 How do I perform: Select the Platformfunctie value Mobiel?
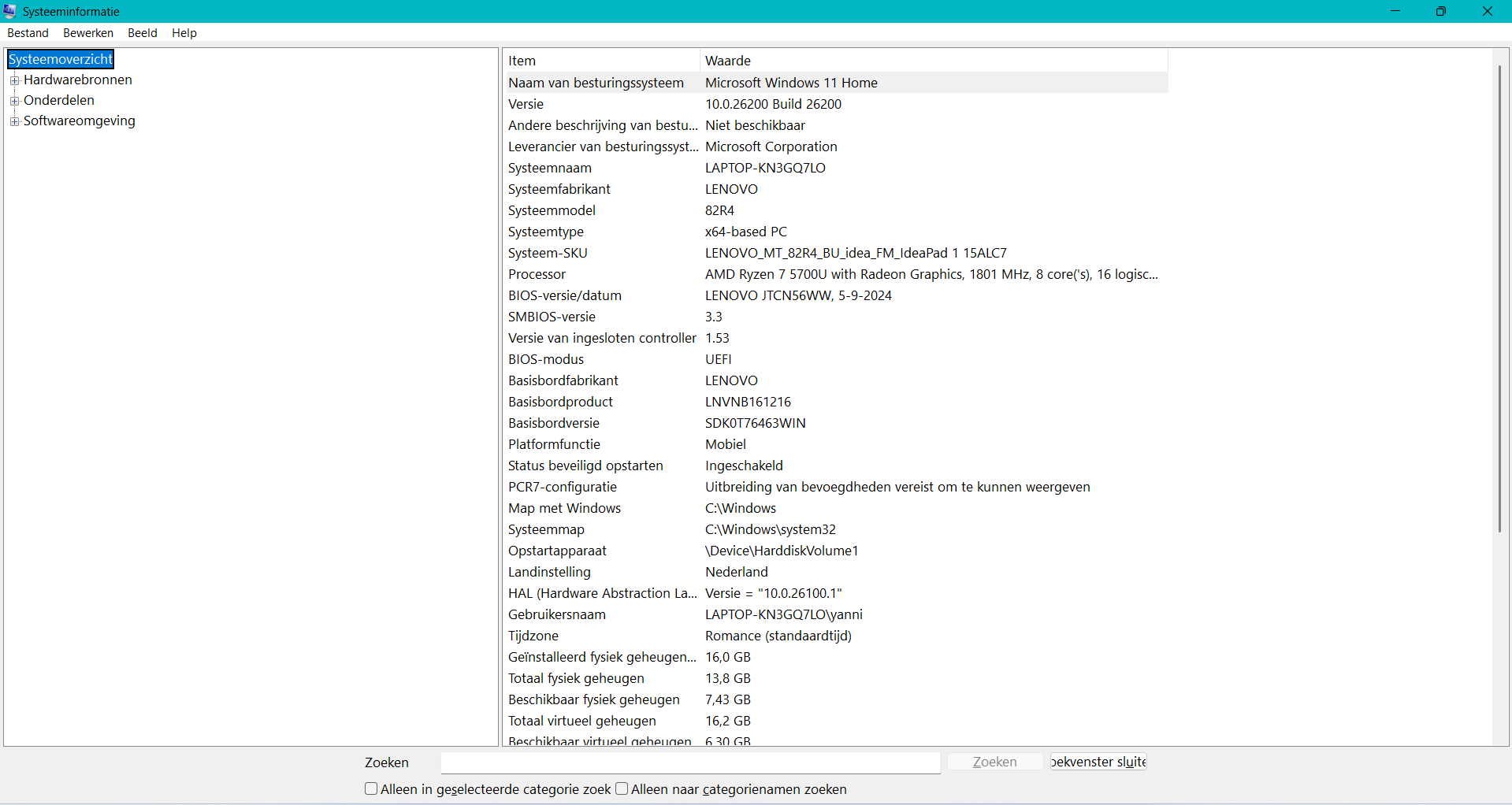tap(726, 444)
